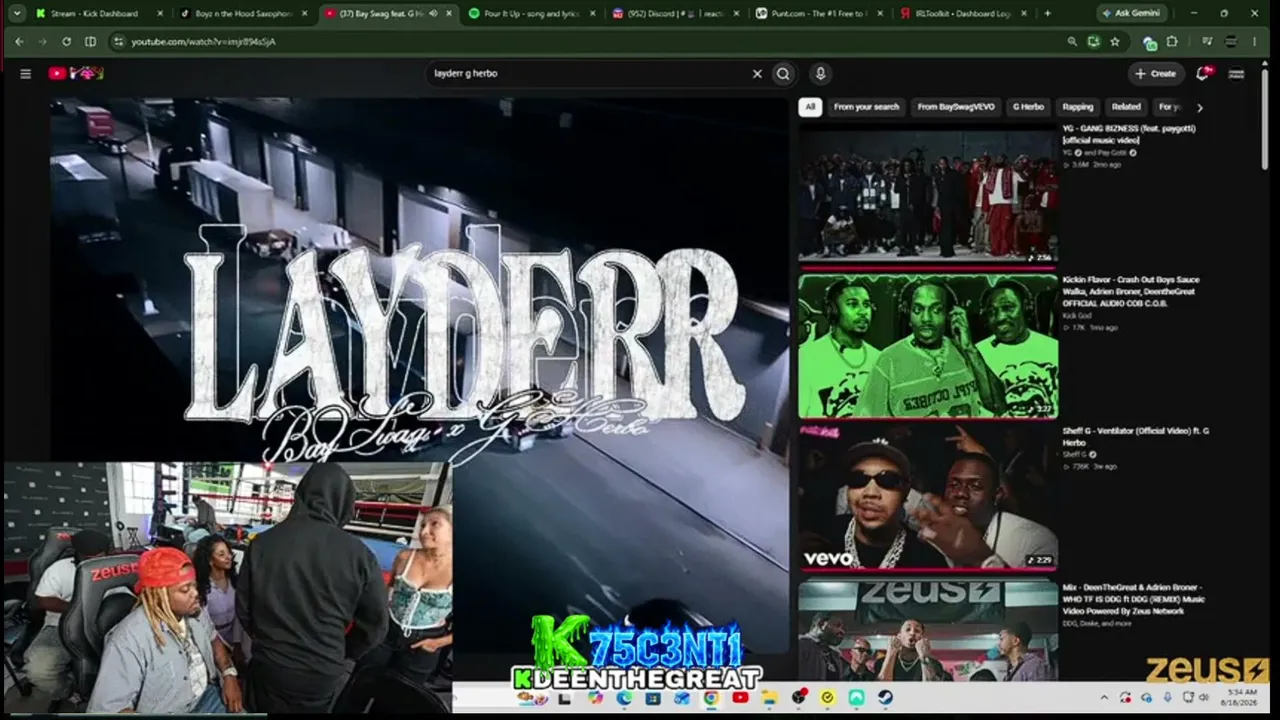
Task: Select the 'From BaySwagVEVO' filter chip
Action: [955, 107]
